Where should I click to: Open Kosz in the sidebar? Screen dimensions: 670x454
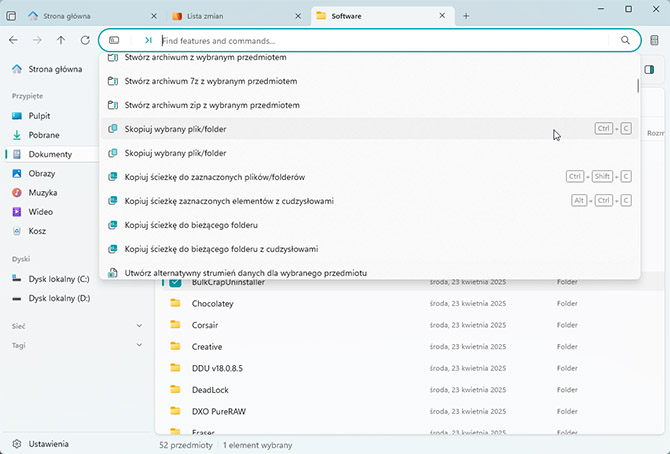[x=52, y=231]
